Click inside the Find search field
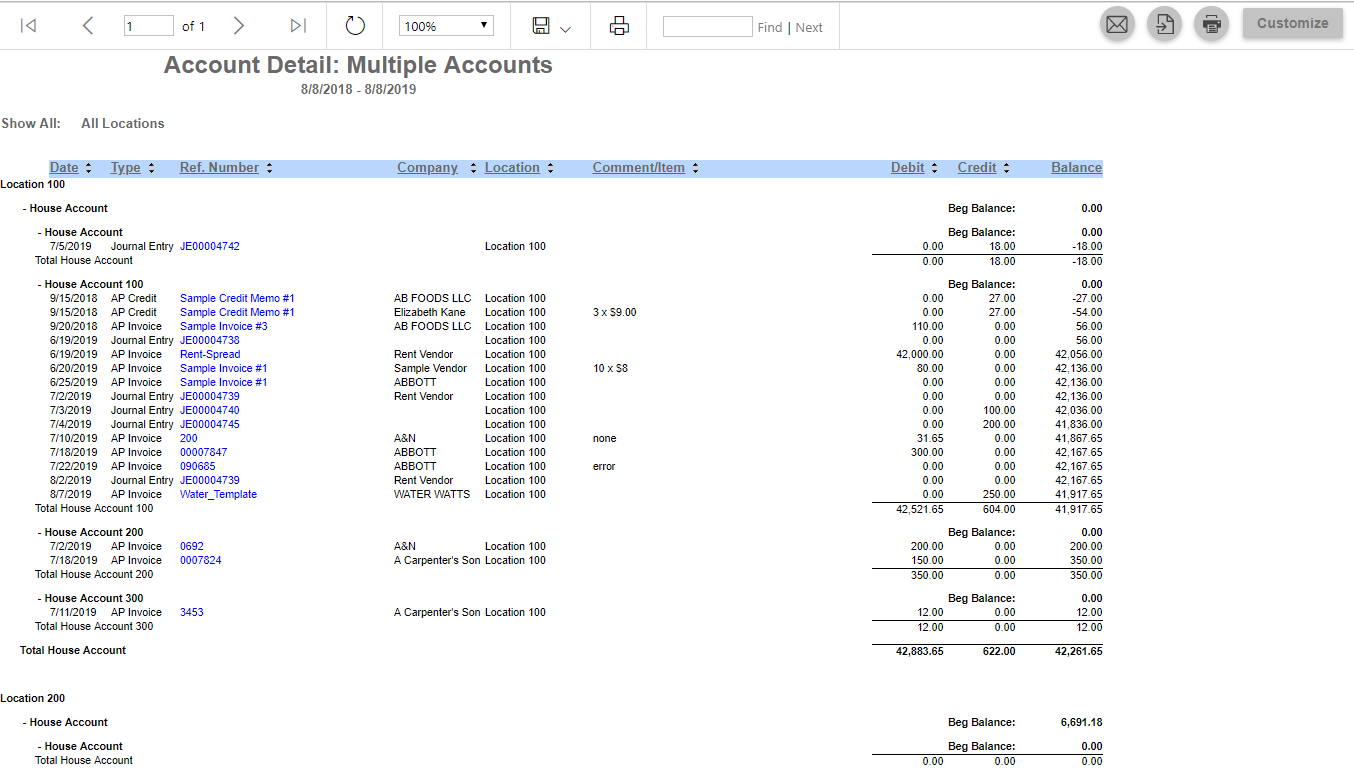This screenshot has width=1354, height=777. click(707, 26)
